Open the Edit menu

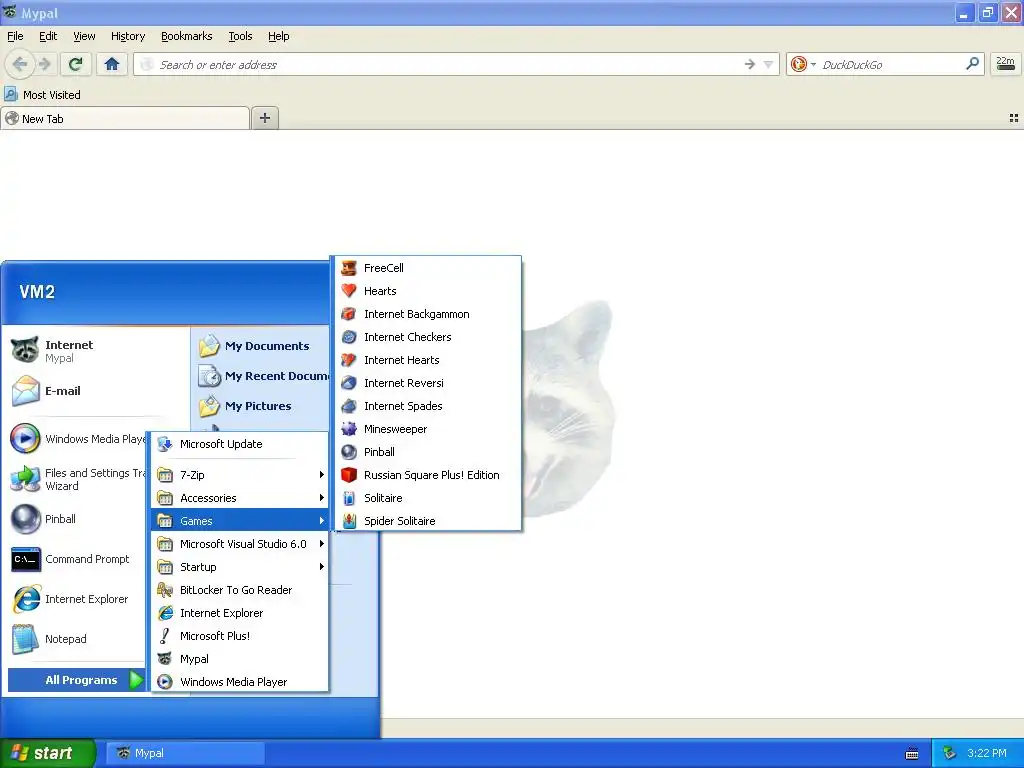coord(48,36)
